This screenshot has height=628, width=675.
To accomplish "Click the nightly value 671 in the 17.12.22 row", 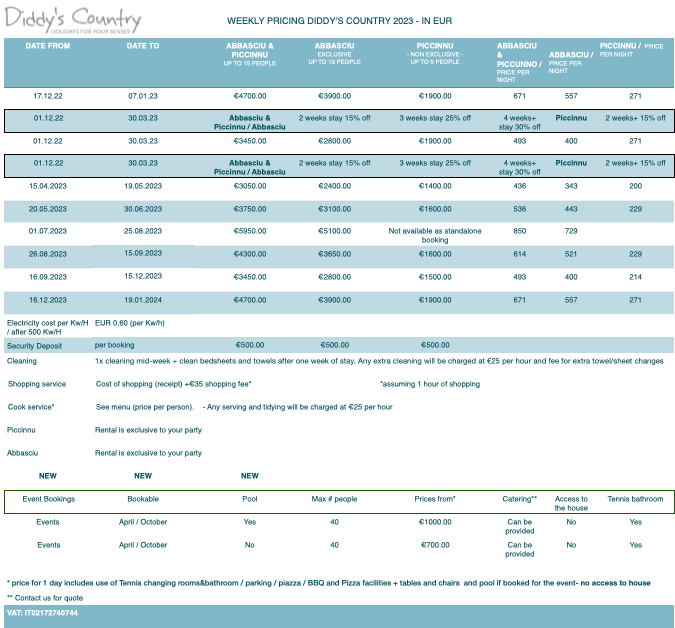I will (x=519, y=96).
